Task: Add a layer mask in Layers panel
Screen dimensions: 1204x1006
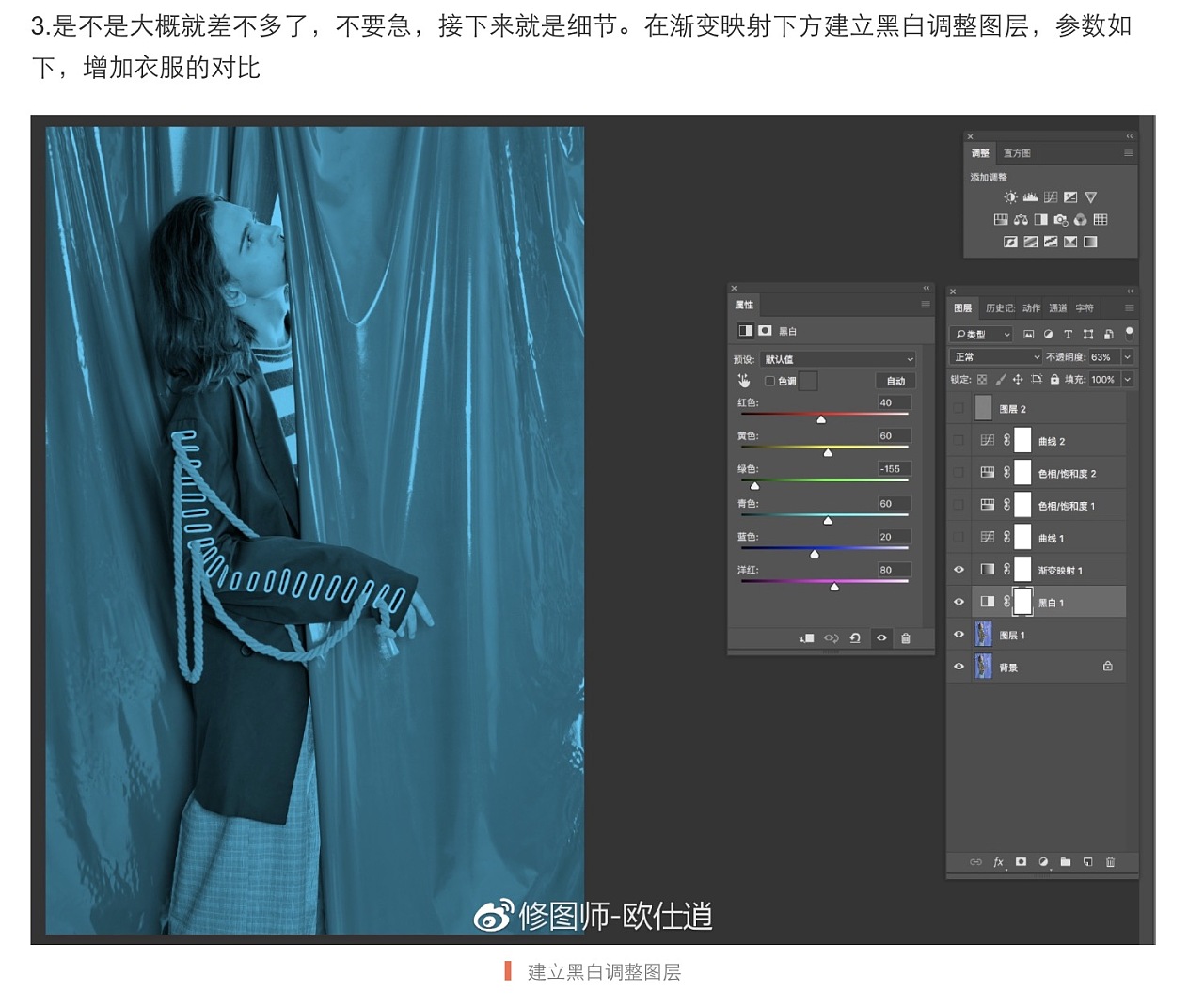Action: click(1022, 862)
